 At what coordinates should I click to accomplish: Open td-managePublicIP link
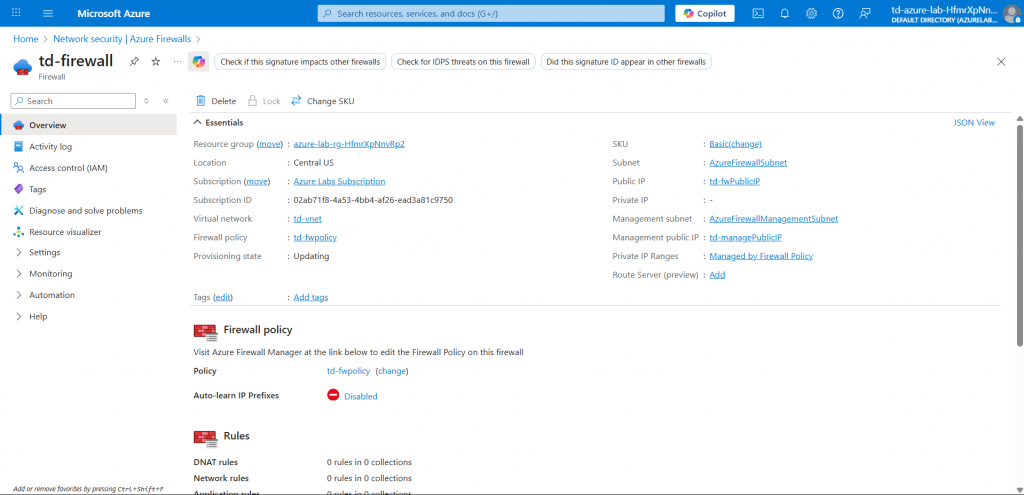tap(746, 238)
